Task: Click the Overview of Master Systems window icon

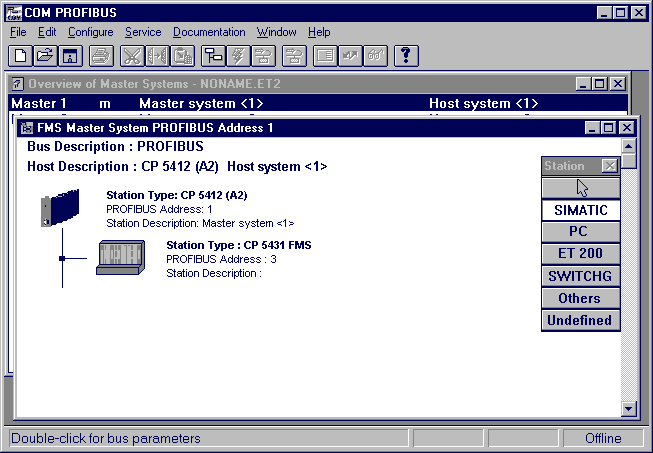Action: point(17,84)
